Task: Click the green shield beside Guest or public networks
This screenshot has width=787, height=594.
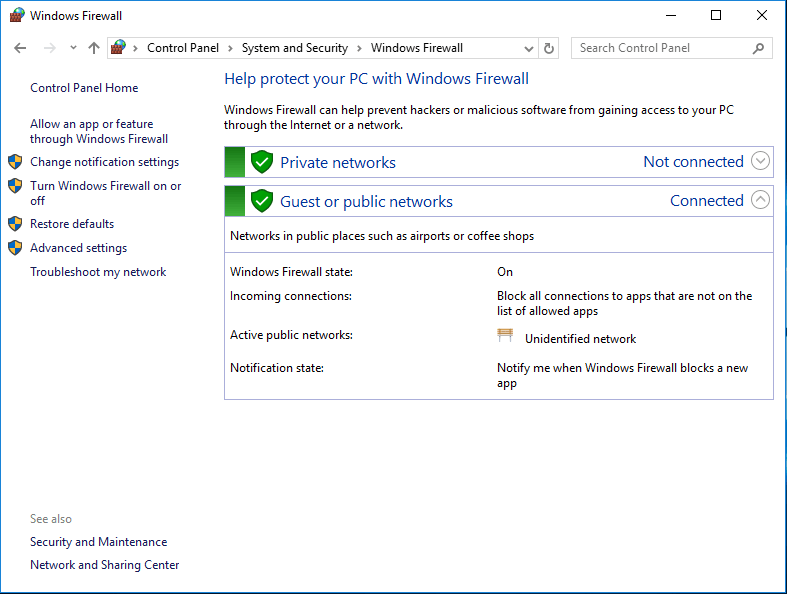Action: coord(262,201)
